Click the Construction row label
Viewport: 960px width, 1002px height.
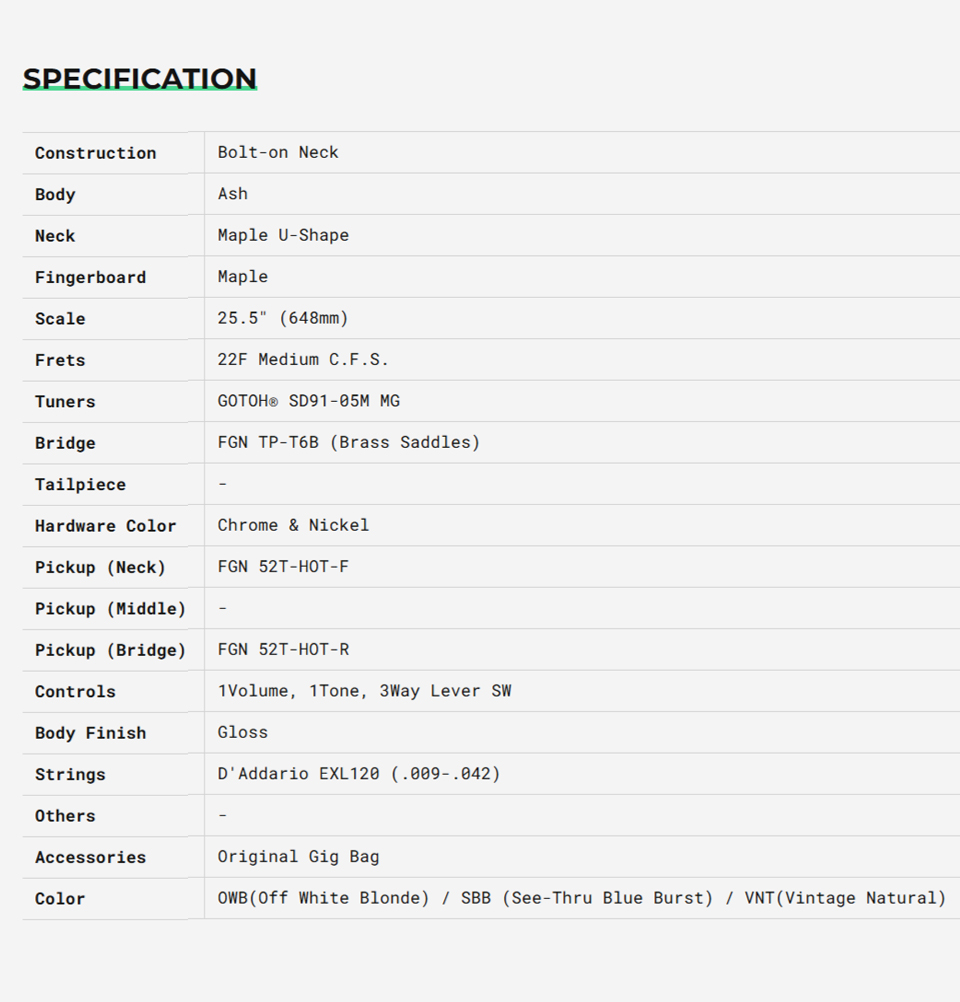(95, 153)
